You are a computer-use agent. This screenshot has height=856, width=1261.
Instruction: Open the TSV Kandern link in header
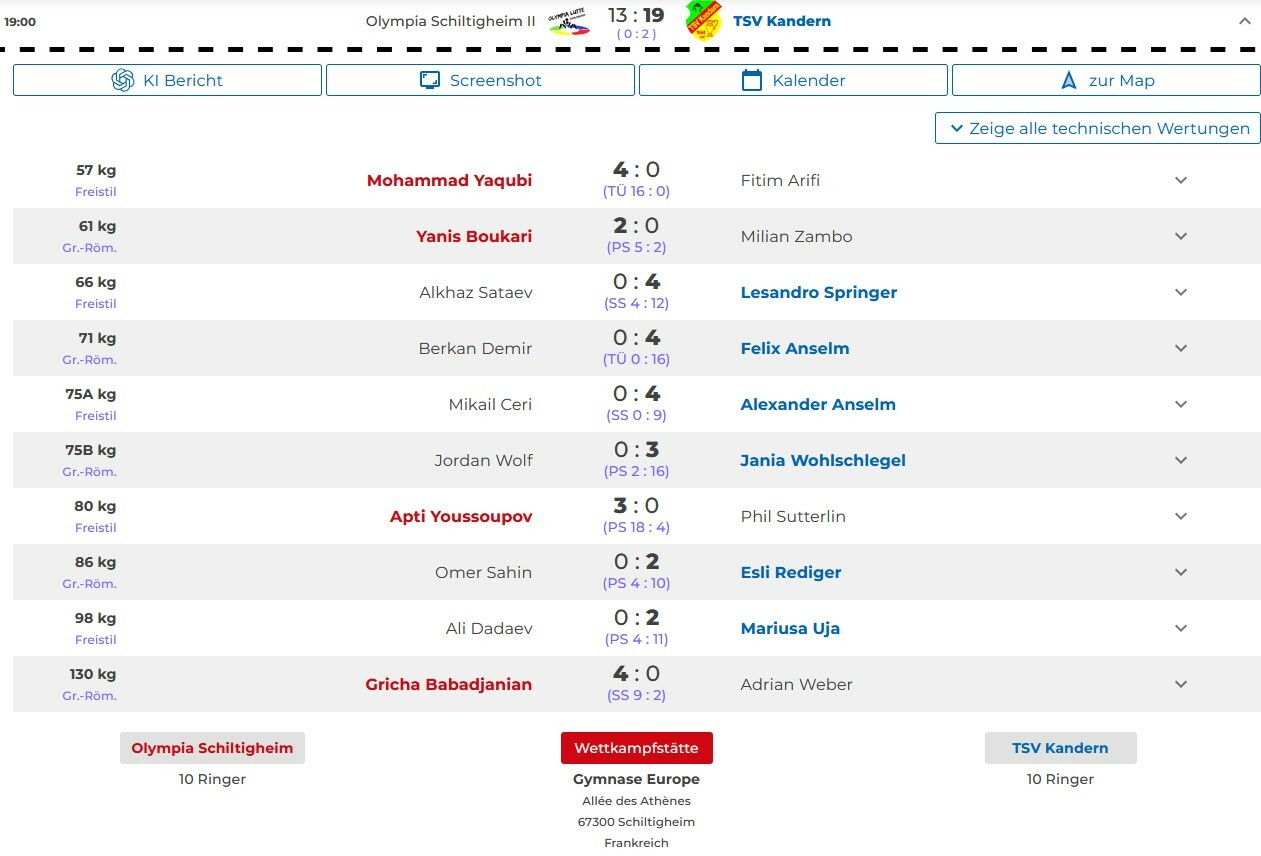(782, 21)
